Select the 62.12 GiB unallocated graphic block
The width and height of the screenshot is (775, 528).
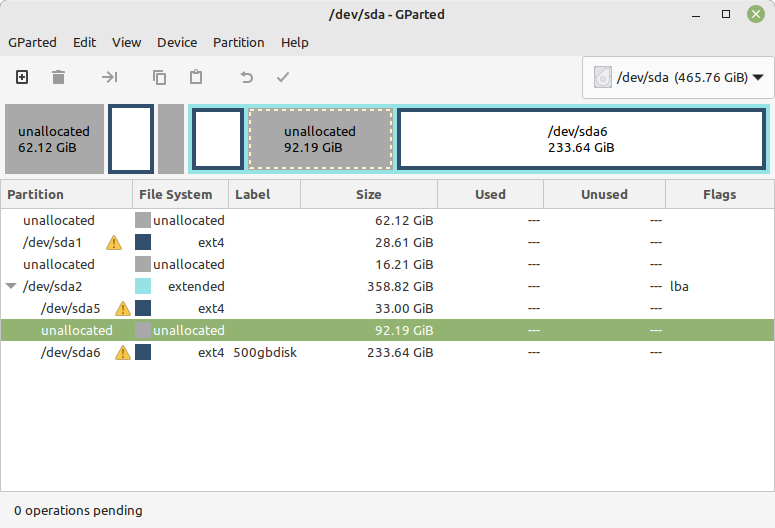pyautogui.click(x=54, y=139)
